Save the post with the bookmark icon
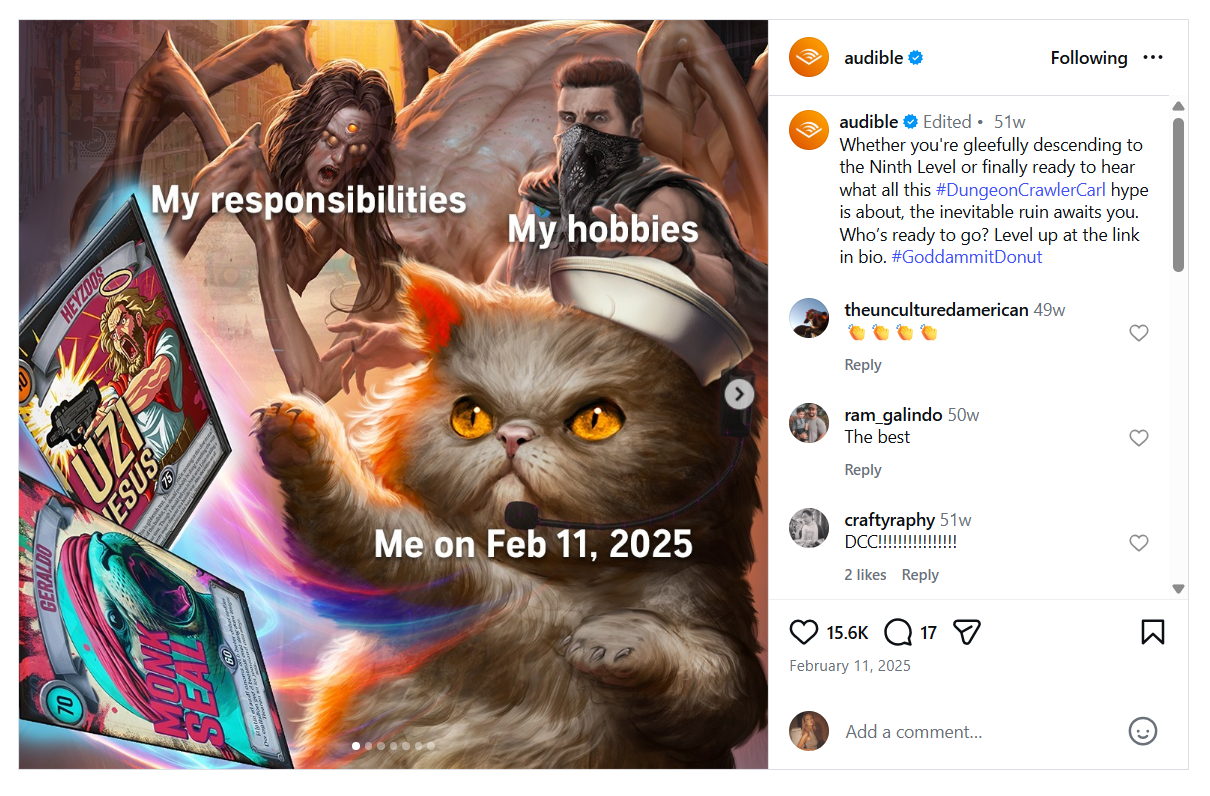 point(1152,632)
